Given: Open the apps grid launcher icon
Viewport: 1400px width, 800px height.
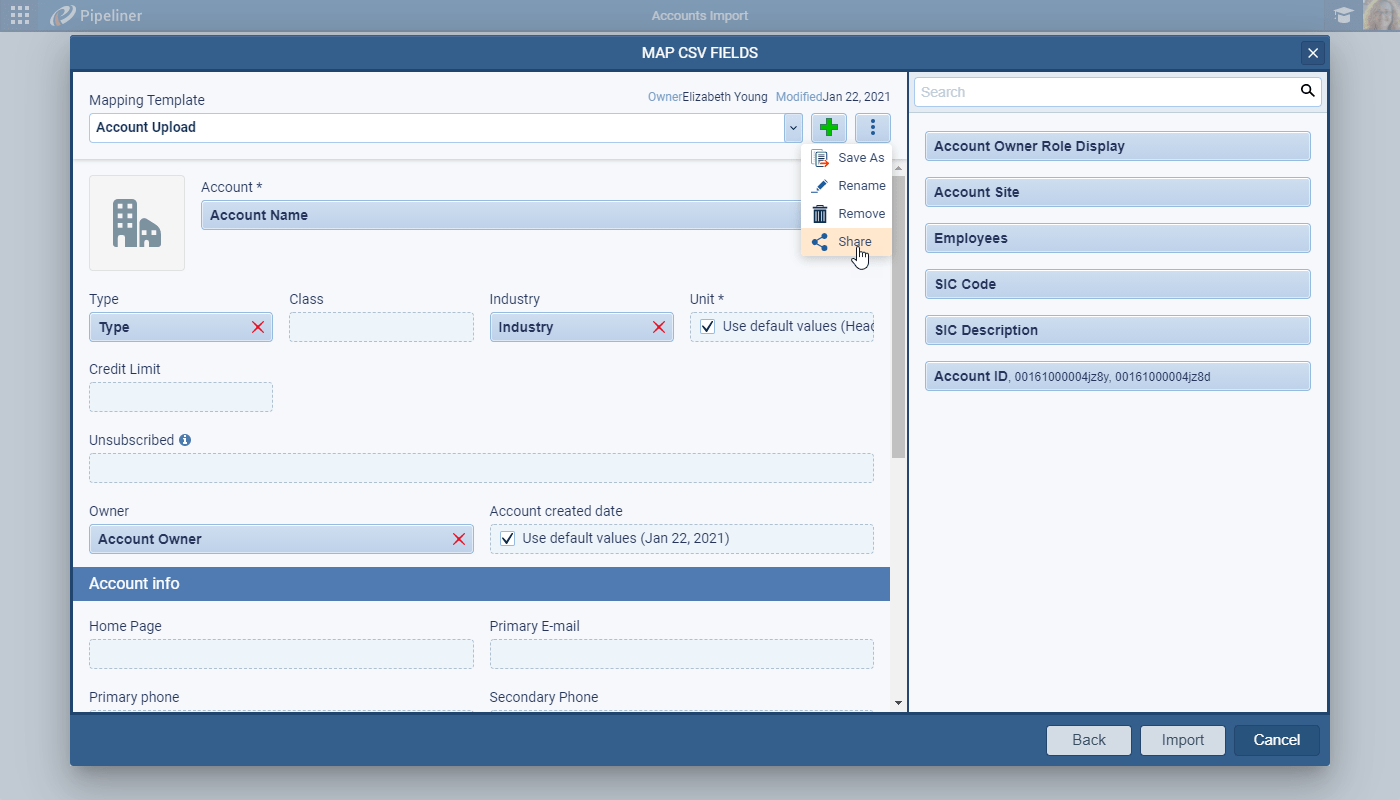Looking at the screenshot, I should coord(20,15).
